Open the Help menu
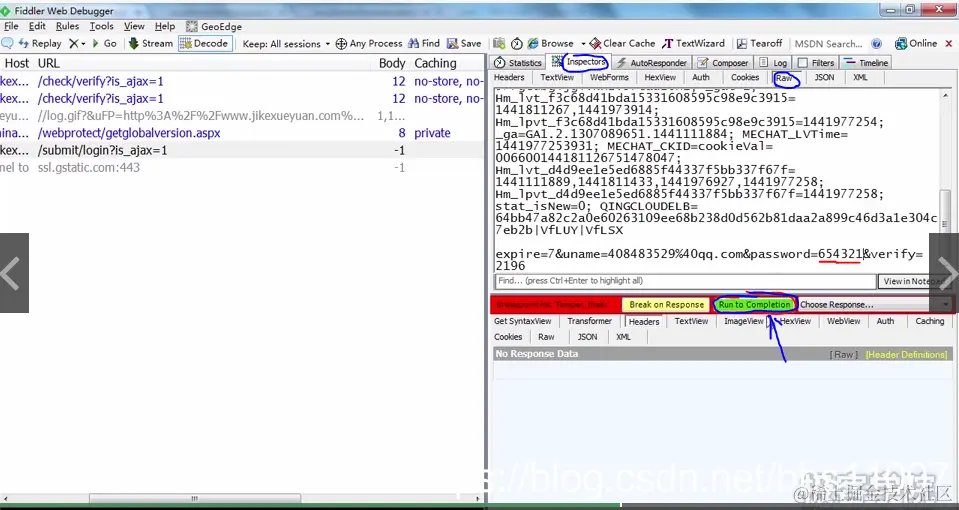The image size is (959, 510). tap(165, 26)
